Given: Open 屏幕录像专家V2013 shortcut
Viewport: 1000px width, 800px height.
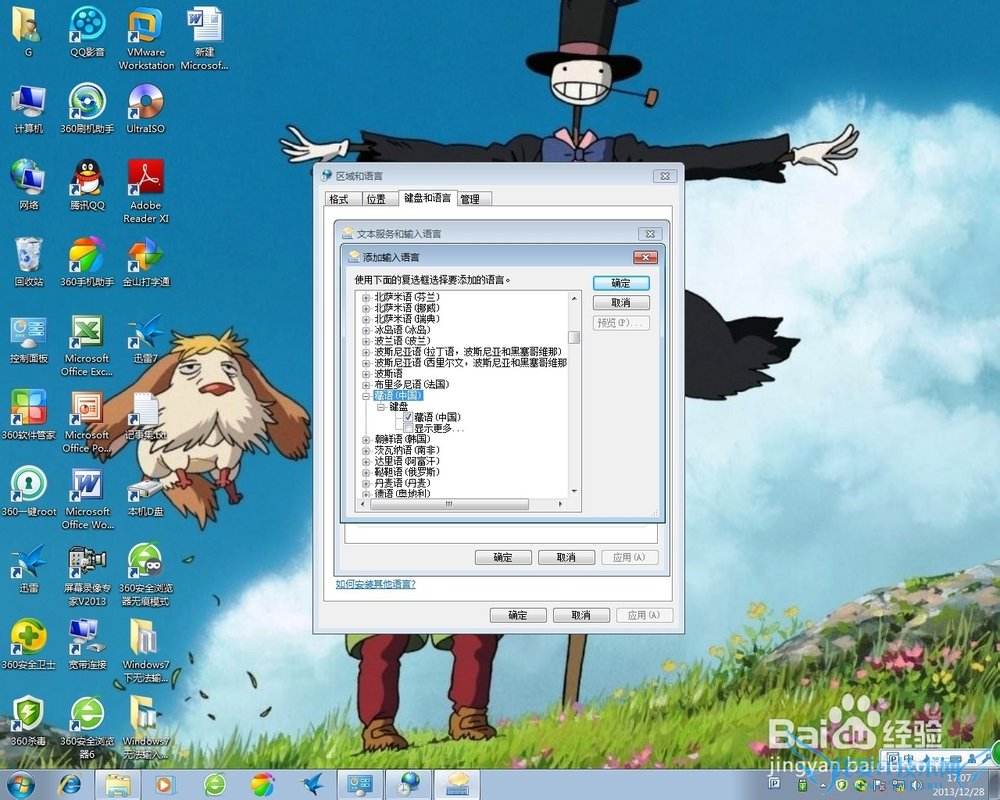Looking at the screenshot, I should pos(87,574).
